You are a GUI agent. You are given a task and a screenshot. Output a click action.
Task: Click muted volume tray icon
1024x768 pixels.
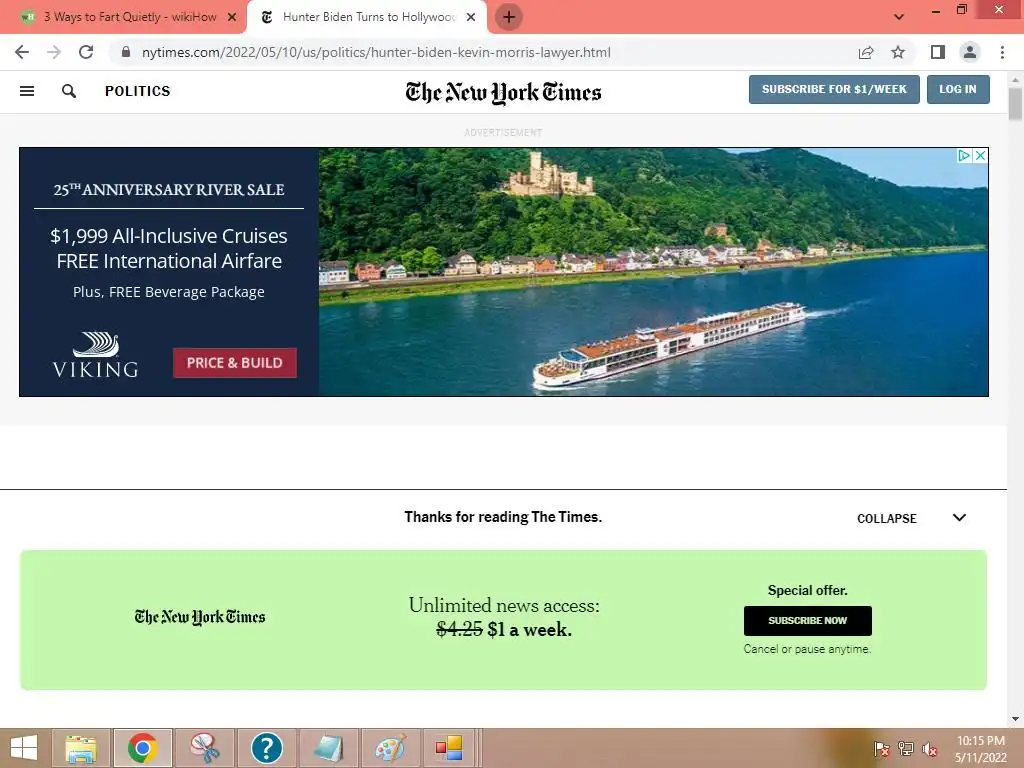point(930,749)
